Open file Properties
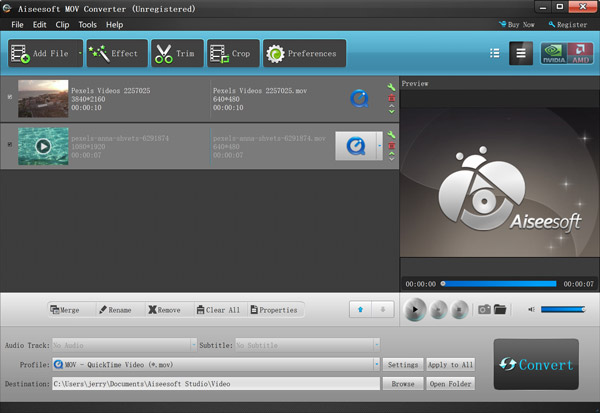Viewport: 600px width, 413px height. 274,310
